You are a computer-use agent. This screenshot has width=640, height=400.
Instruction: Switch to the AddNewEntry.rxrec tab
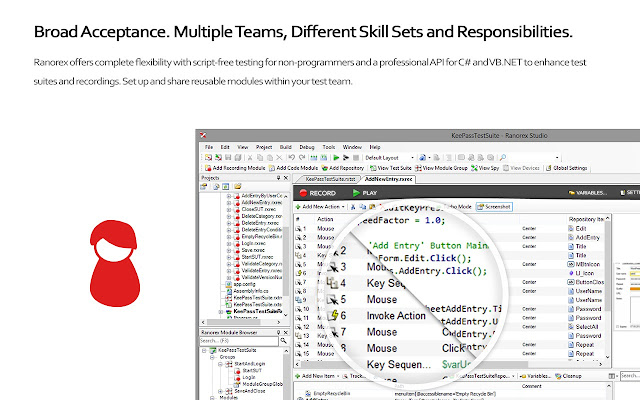[388, 179]
